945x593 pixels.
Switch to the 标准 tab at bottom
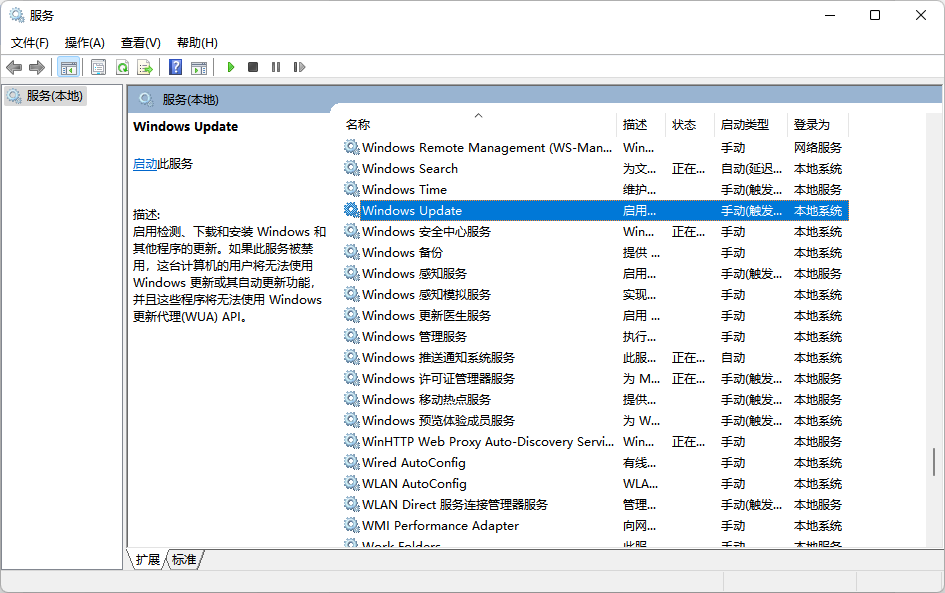click(183, 560)
